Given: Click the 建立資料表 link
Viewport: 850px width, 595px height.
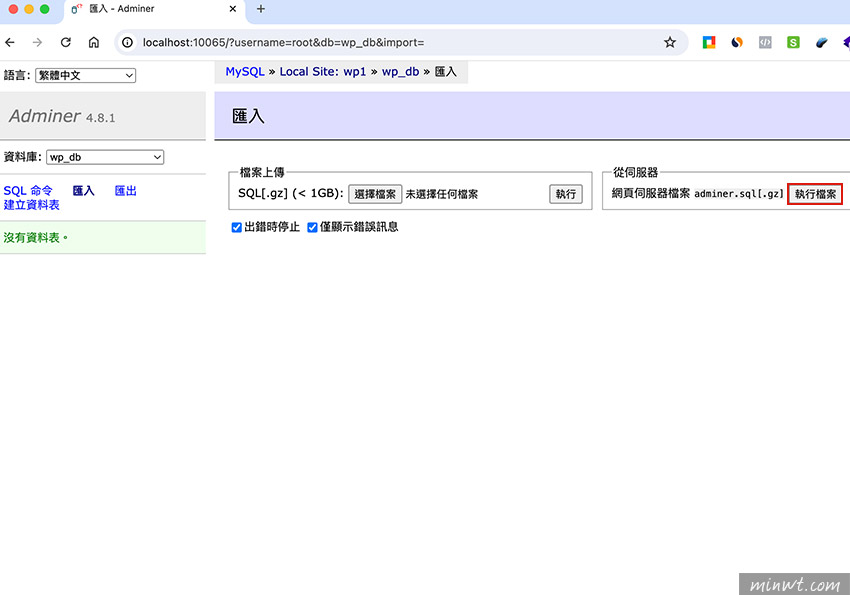Looking at the screenshot, I should tap(31, 205).
